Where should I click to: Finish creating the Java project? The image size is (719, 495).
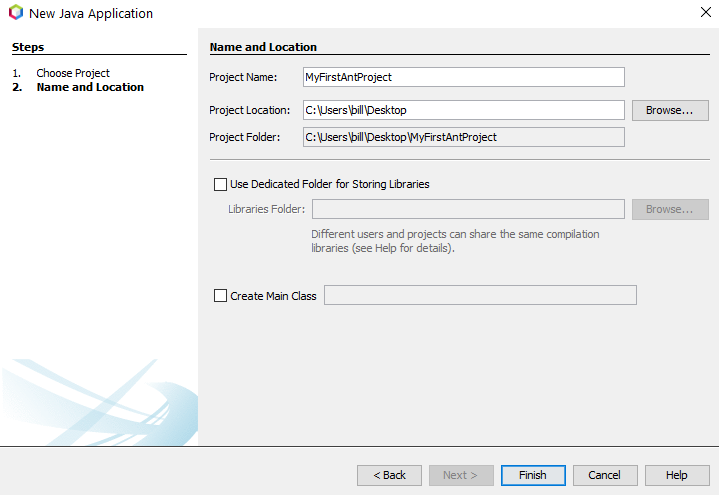(533, 475)
